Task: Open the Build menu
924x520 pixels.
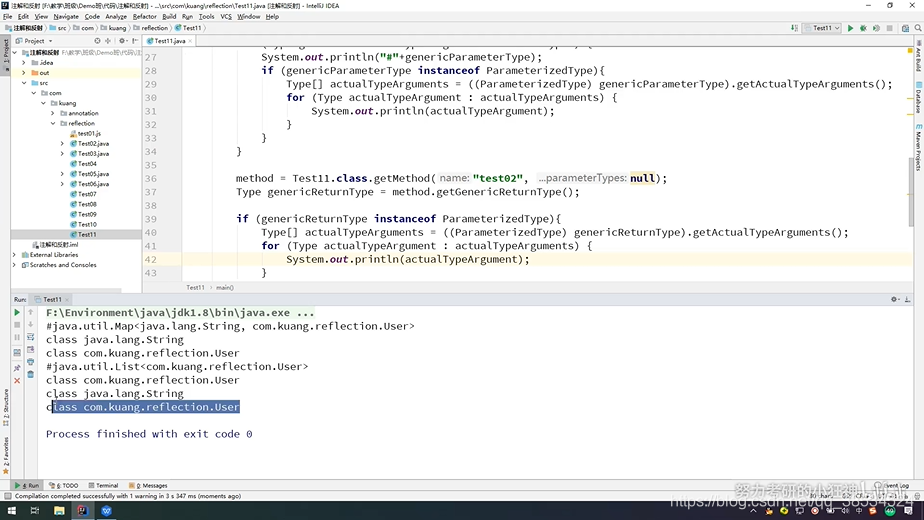Action: (x=169, y=17)
